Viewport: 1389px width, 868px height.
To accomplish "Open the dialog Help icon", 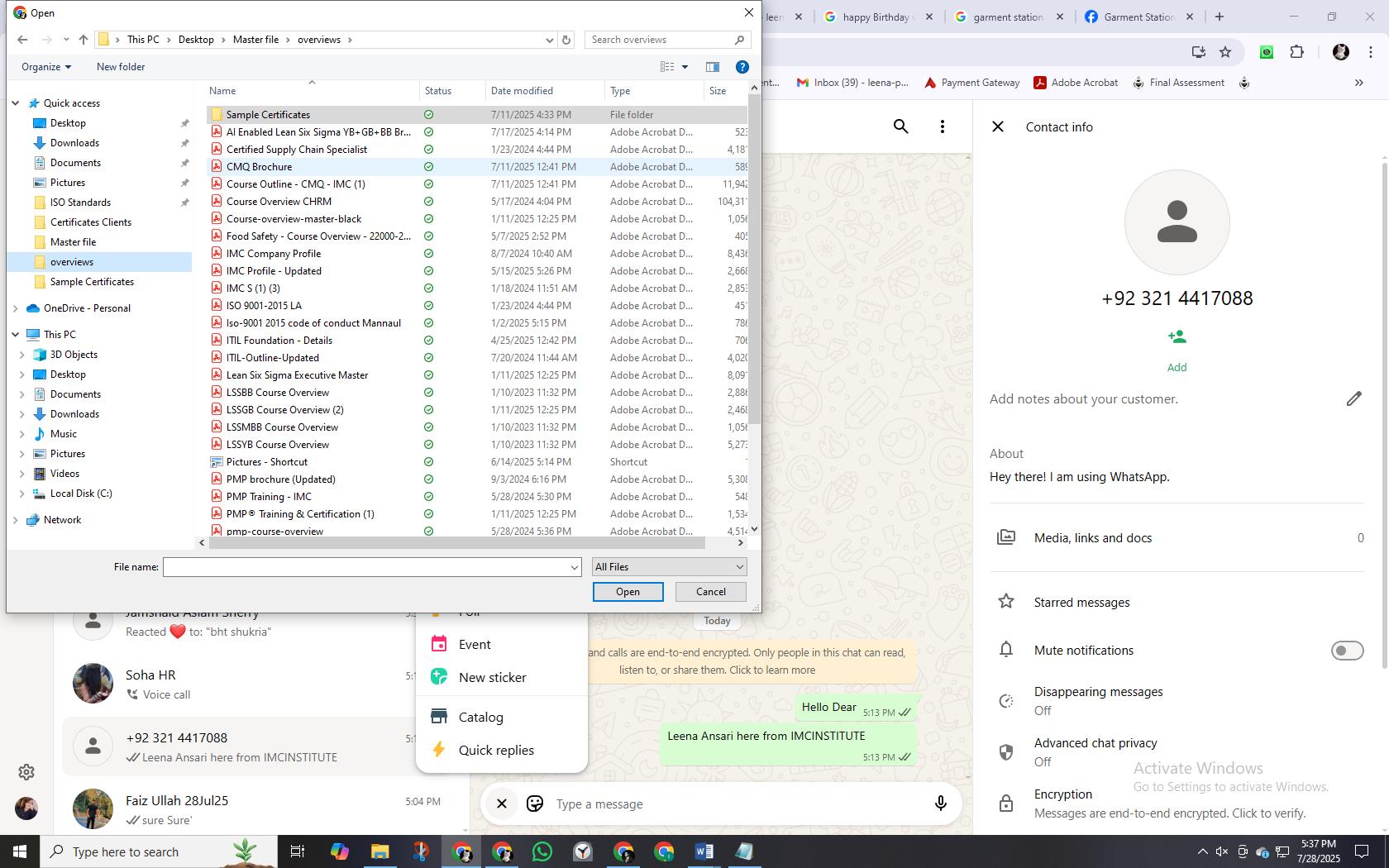I will (742, 67).
